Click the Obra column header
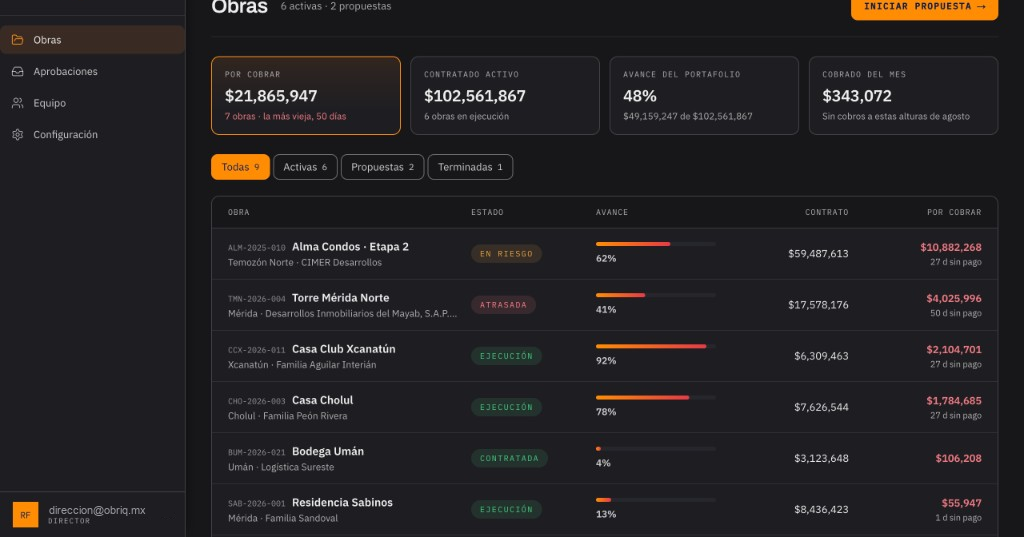The width and height of the screenshot is (1024, 537). 238,212
